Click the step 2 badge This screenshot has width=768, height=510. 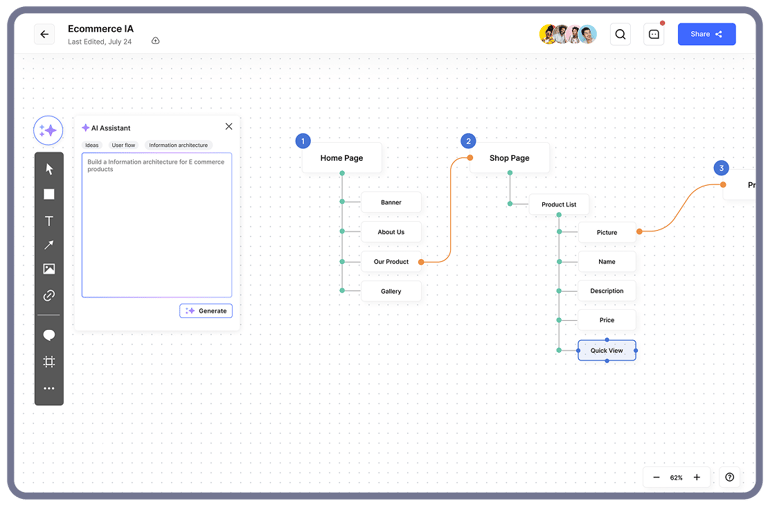(468, 141)
